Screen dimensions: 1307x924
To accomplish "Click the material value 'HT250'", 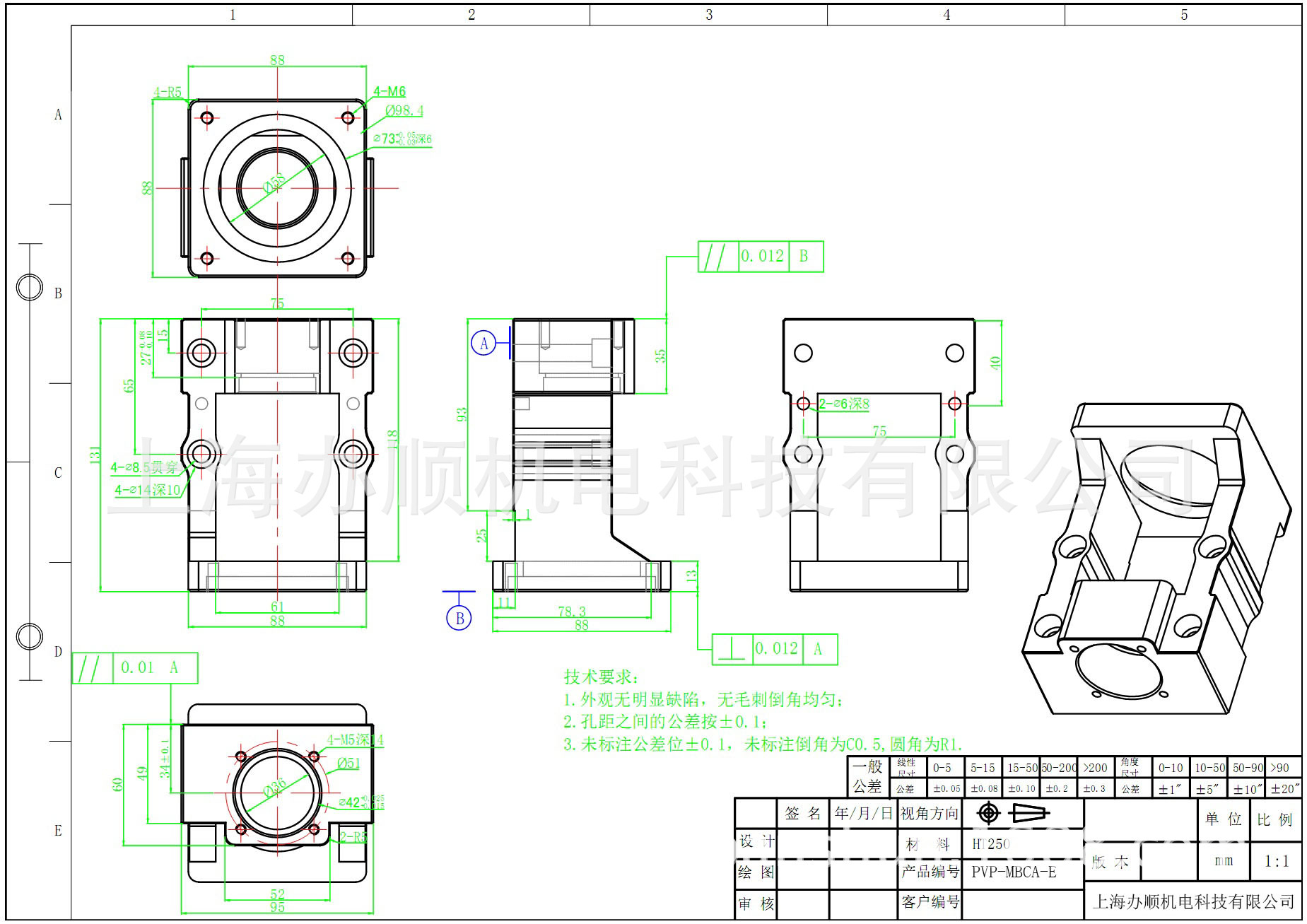I will click(991, 844).
